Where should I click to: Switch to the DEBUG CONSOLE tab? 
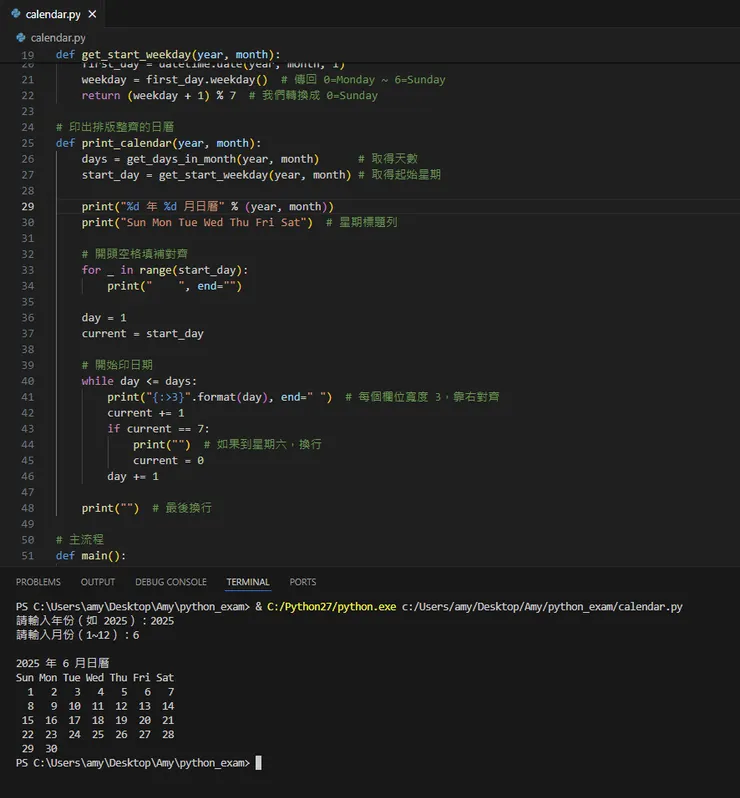tap(171, 582)
